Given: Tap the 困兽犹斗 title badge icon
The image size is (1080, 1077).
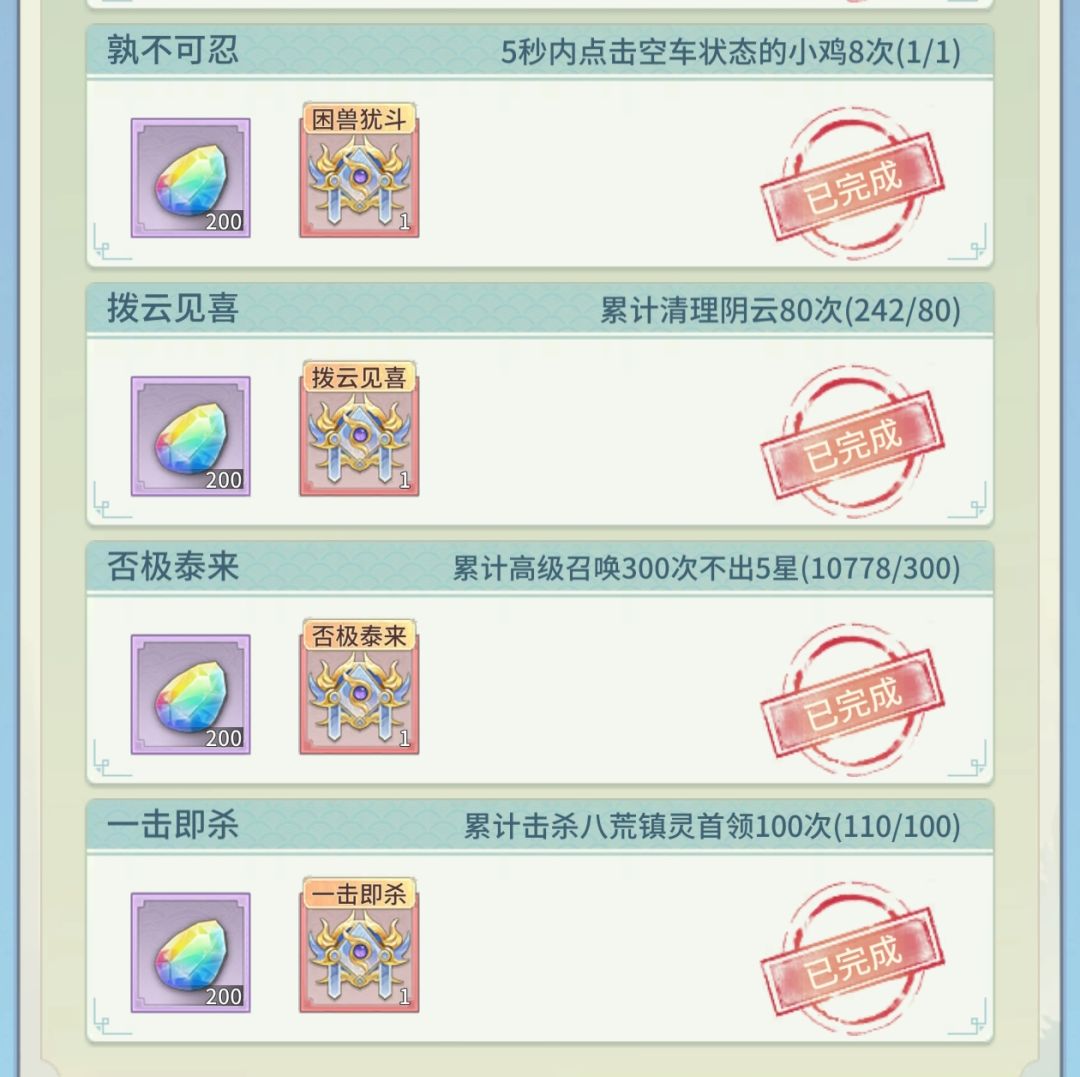Looking at the screenshot, I should point(359,171).
